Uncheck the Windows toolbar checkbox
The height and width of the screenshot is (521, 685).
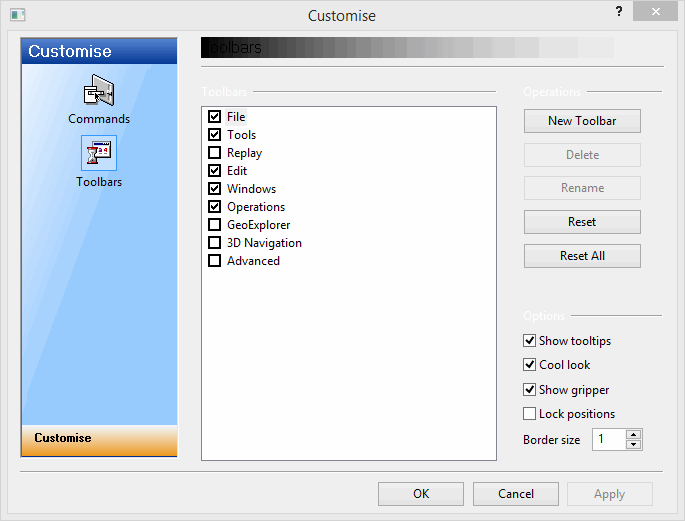coord(214,189)
